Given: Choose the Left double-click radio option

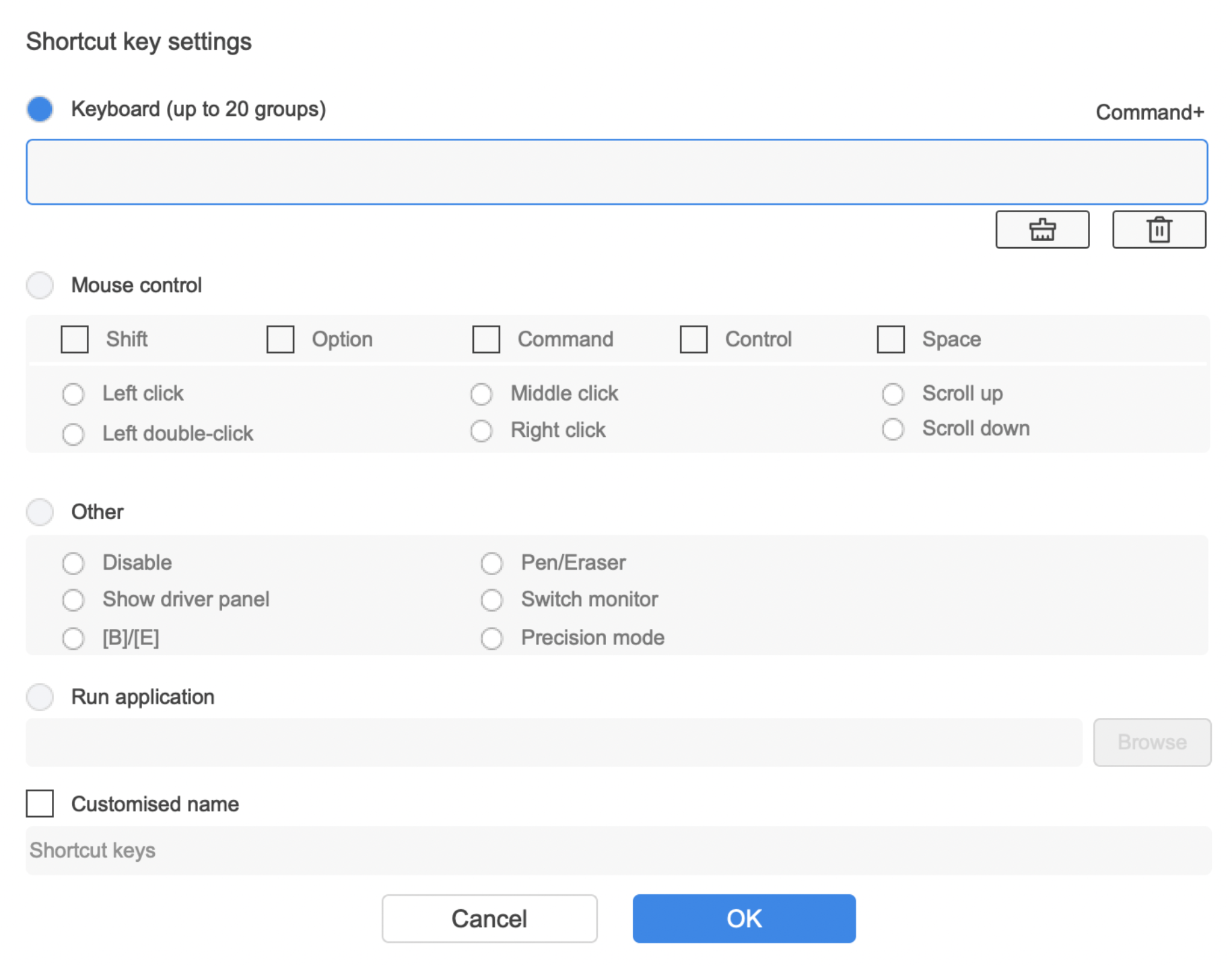Looking at the screenshot, I should pos(73,434).
